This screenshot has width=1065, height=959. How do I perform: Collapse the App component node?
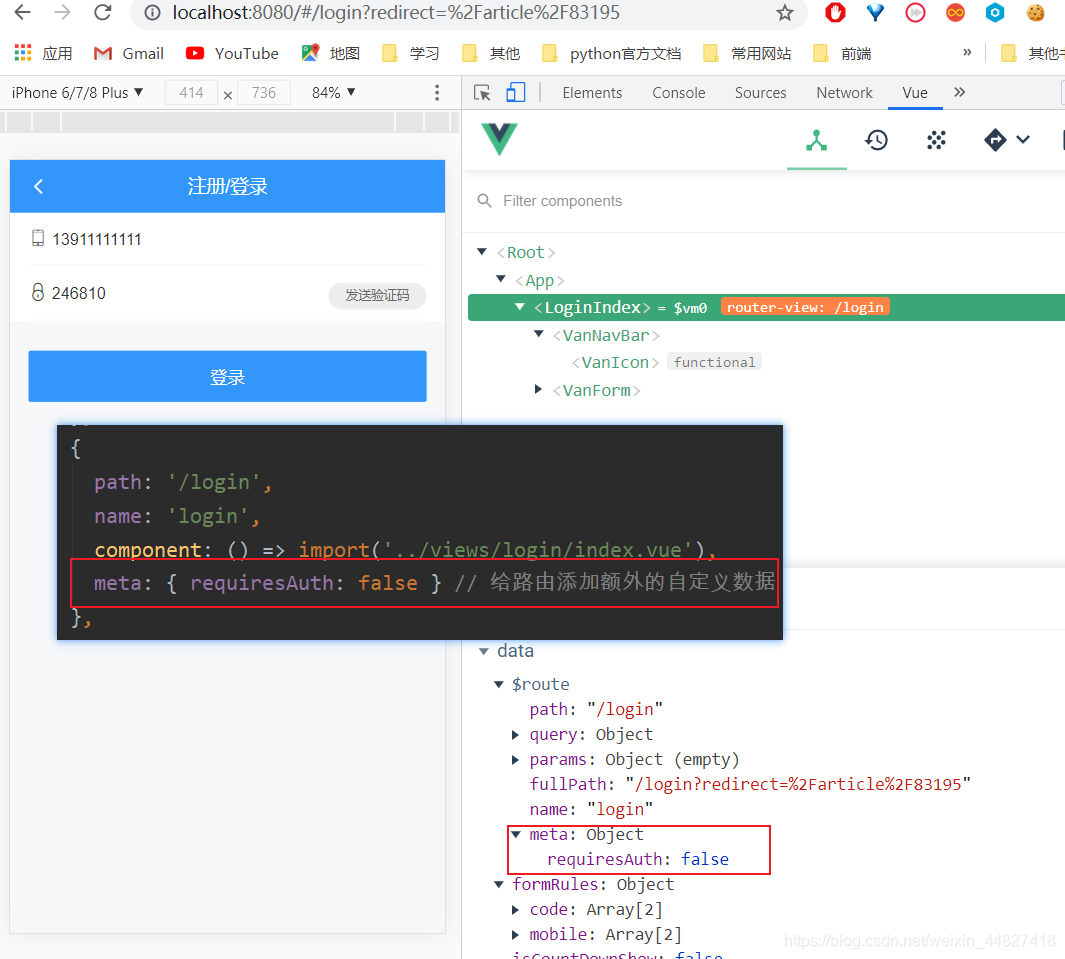(x=501, y=279)
